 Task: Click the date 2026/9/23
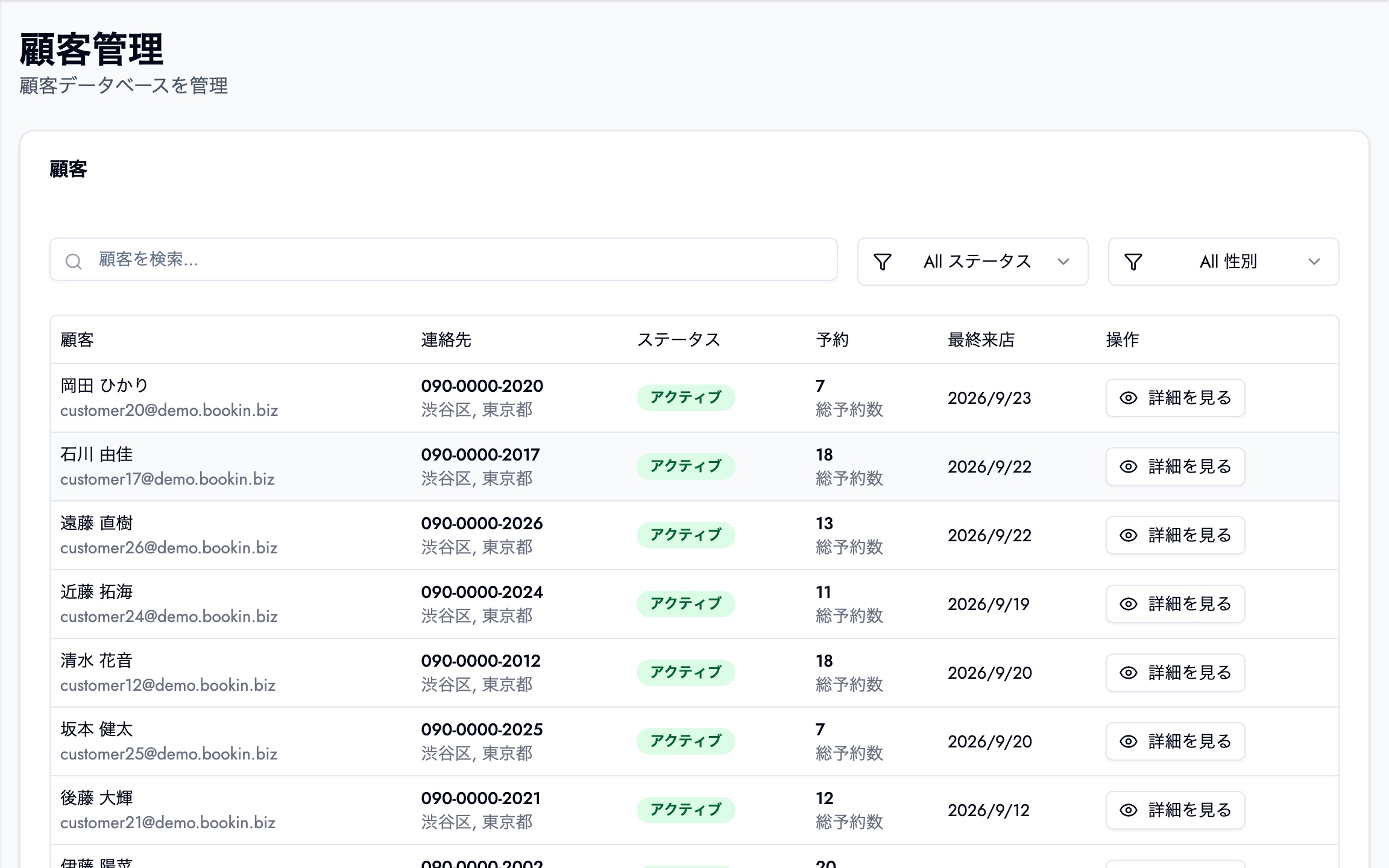[989, 398]
